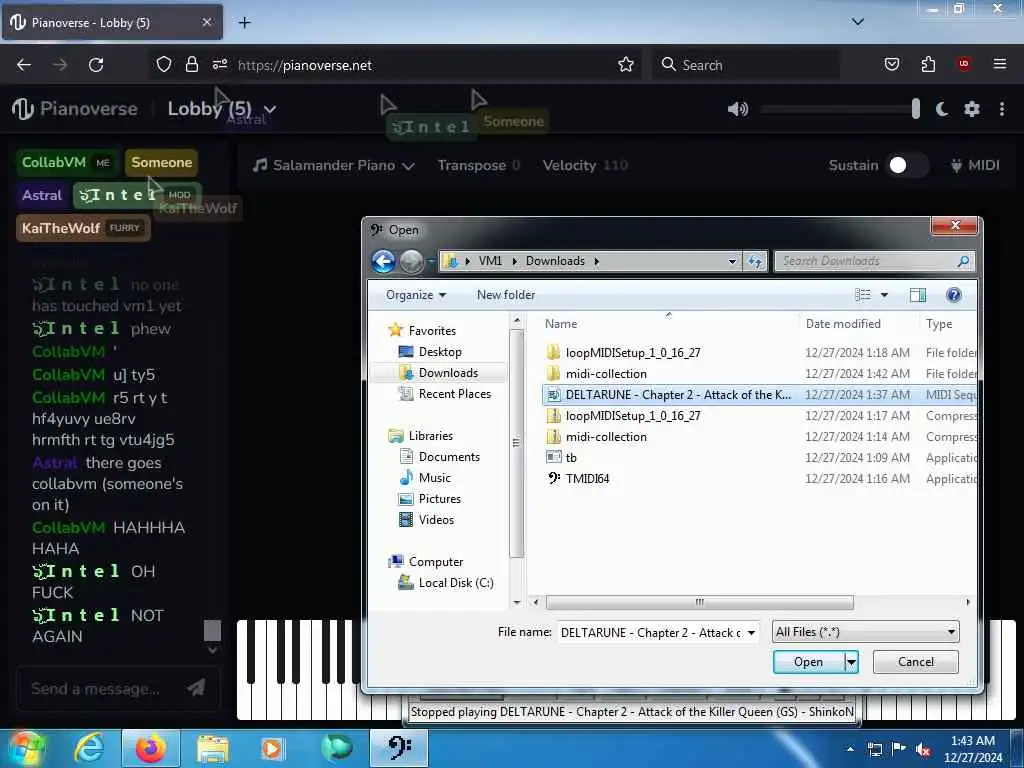Image resolution: width=1024 pixels, height=768 pixels.
Task: Click the navigation pane vertical scrollbar
Action: click(x=517, y=443)
